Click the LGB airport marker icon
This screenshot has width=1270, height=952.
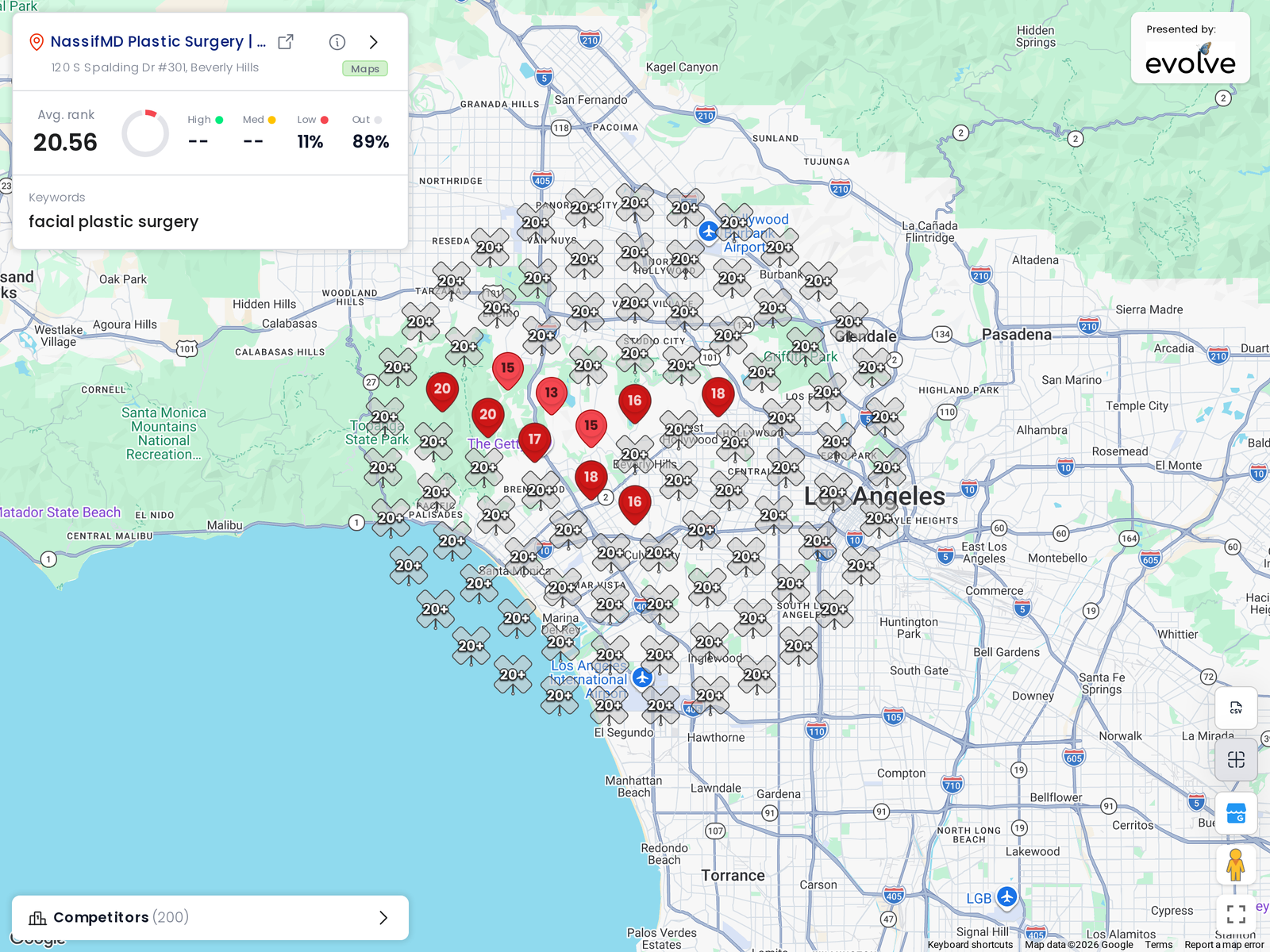(x=1006, y=896)
